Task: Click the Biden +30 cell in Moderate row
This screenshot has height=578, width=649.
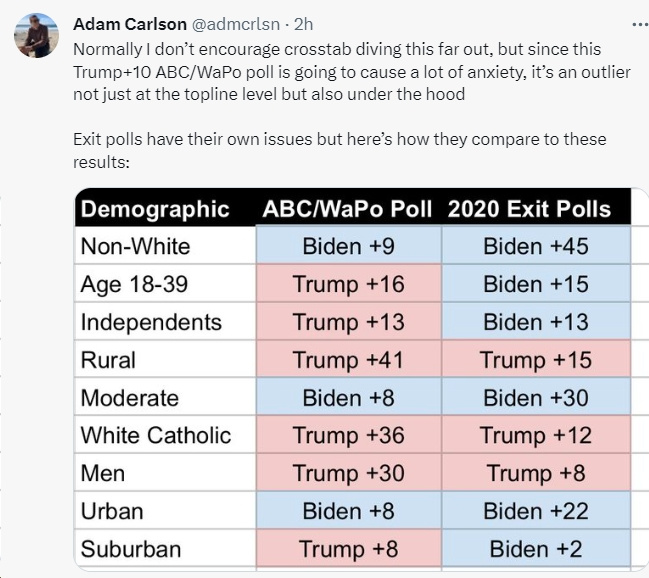Action: [x=535, y=398]
